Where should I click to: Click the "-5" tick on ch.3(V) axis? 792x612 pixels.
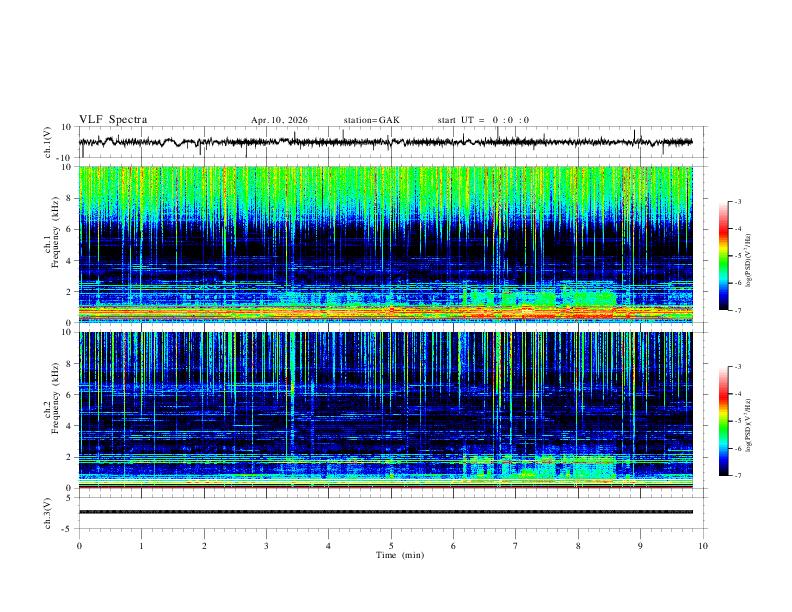pos(68,529)
